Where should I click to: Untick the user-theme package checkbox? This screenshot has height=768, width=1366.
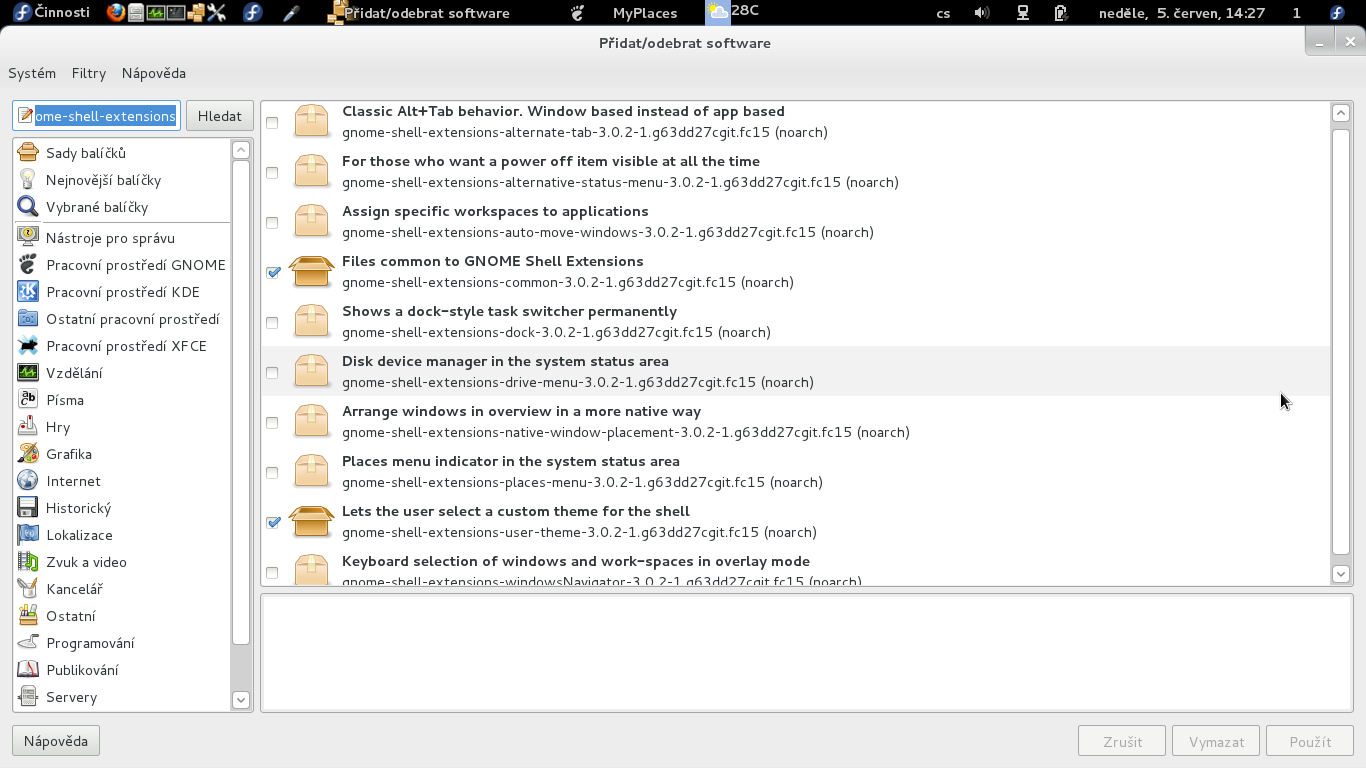(x=273, y=522)
